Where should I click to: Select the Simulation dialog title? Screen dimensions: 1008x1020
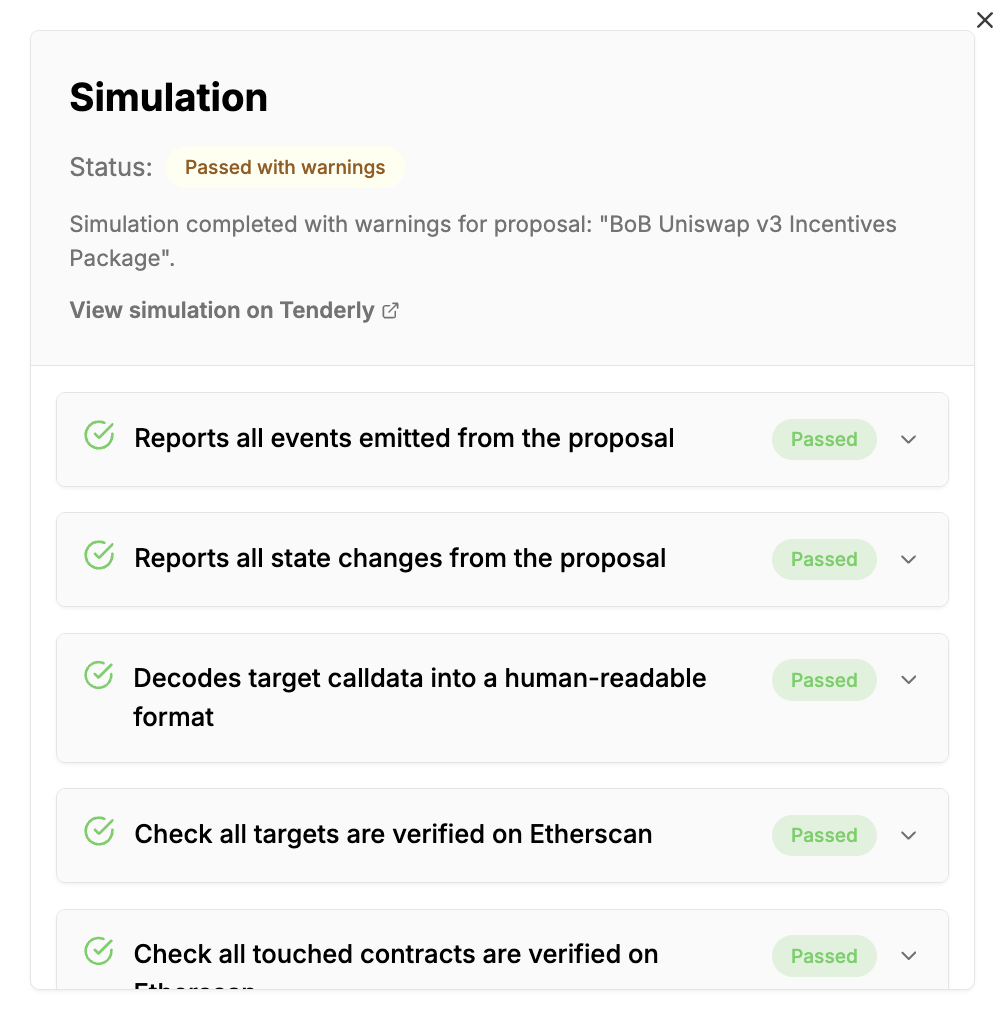coord(168,97)
